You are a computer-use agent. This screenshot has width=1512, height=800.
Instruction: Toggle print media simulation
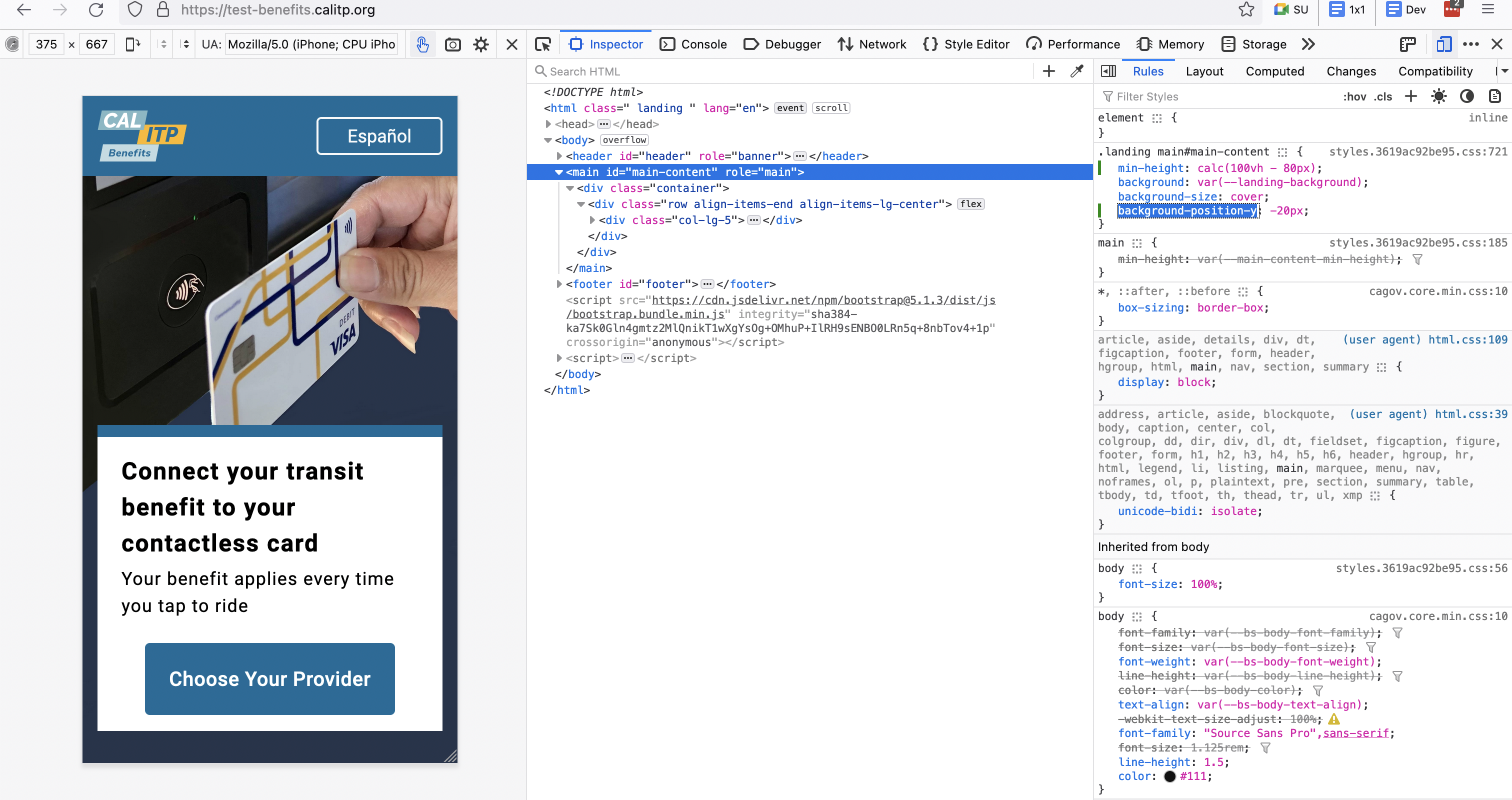(1494, 96)
